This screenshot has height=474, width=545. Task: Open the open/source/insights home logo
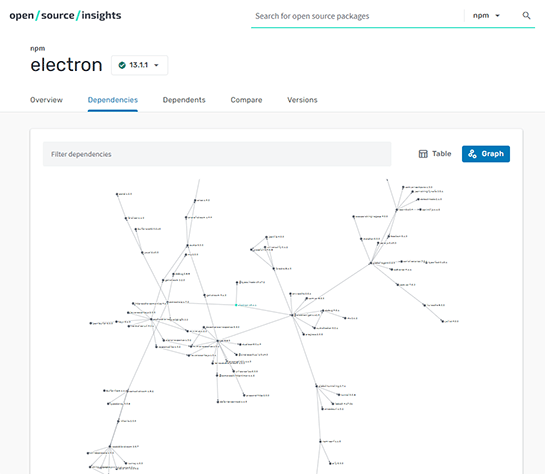pos(65,15)
